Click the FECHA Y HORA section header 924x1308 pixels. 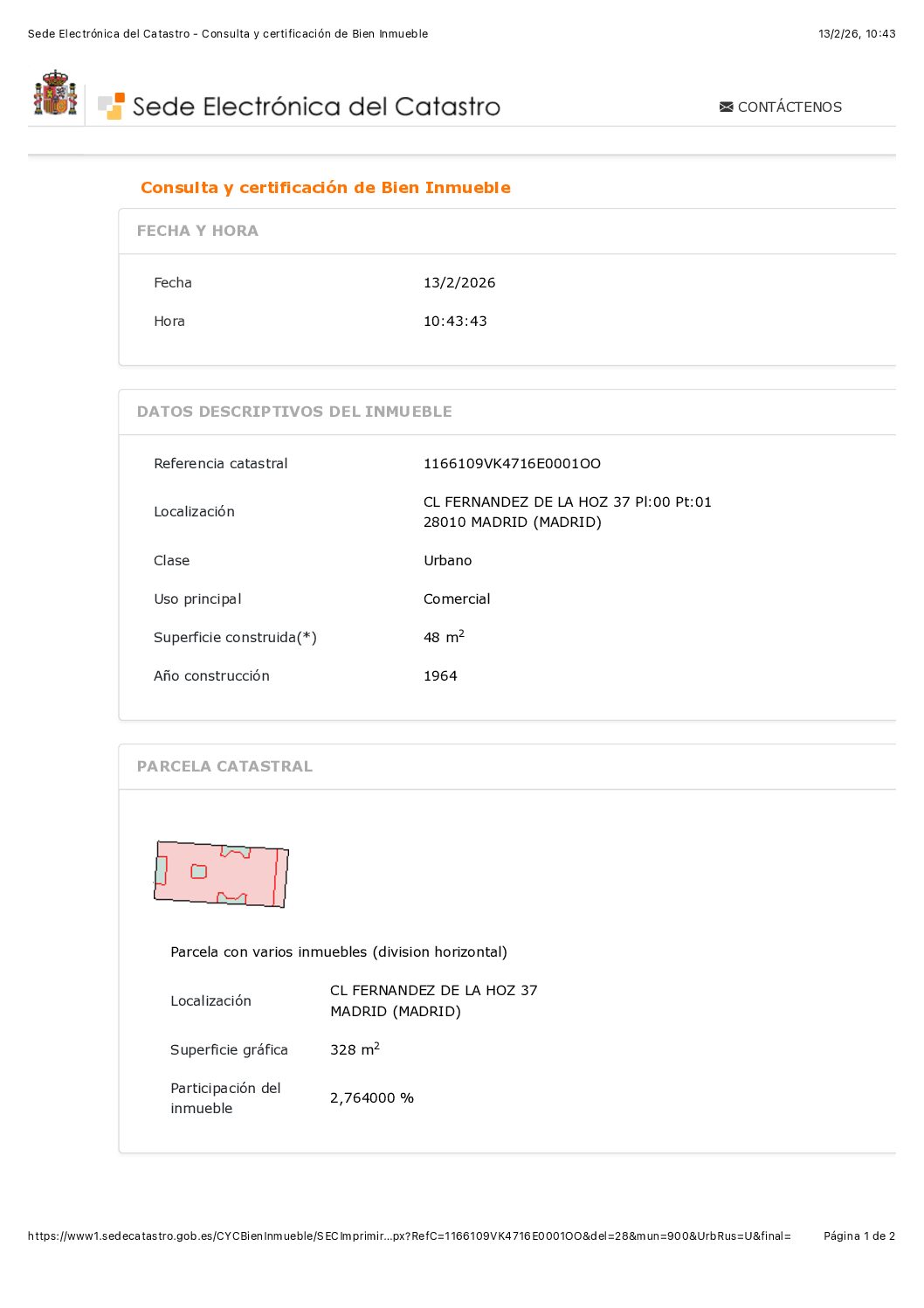197,231
